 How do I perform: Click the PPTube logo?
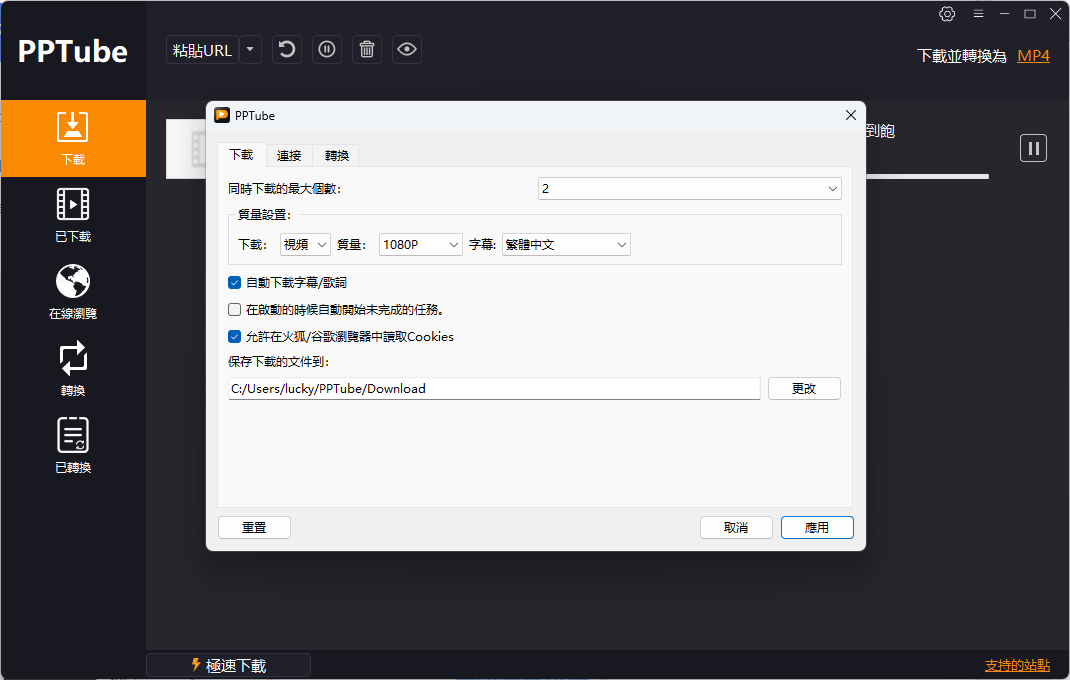[x=73, y=51]
